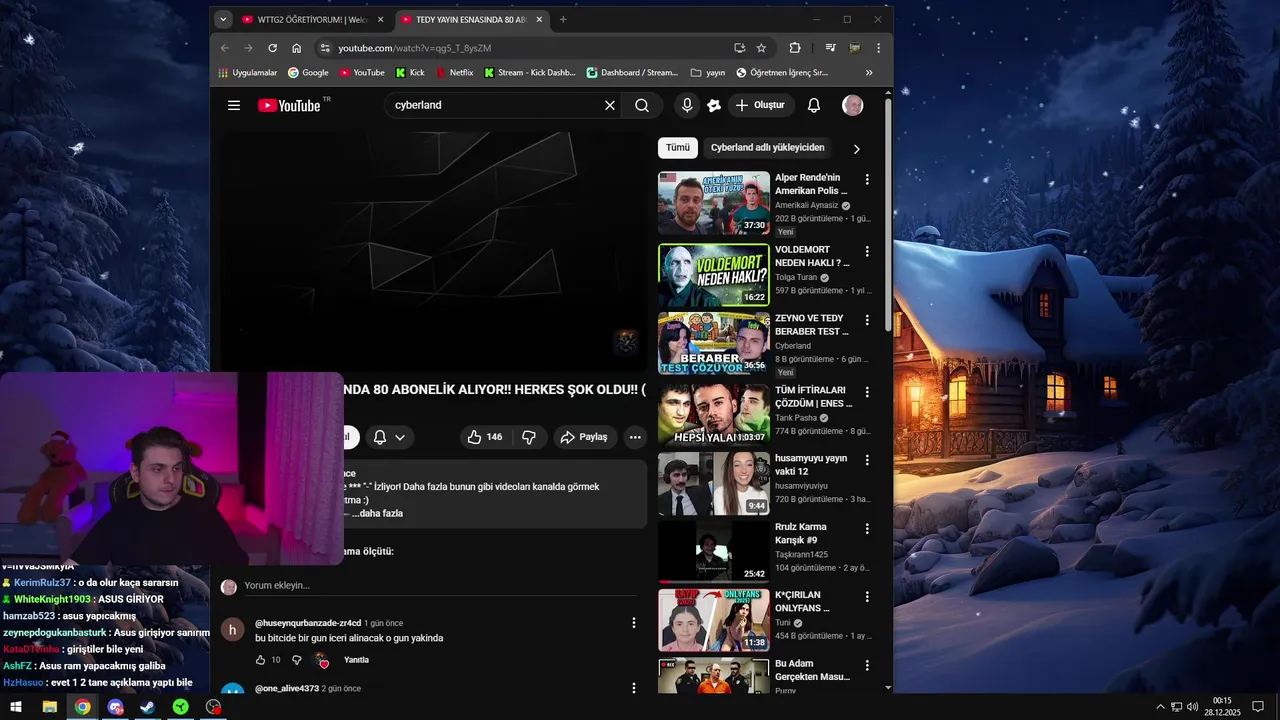
Task: Click the search magnifier button
Action: pyautogui.click(x=642, y=105)
